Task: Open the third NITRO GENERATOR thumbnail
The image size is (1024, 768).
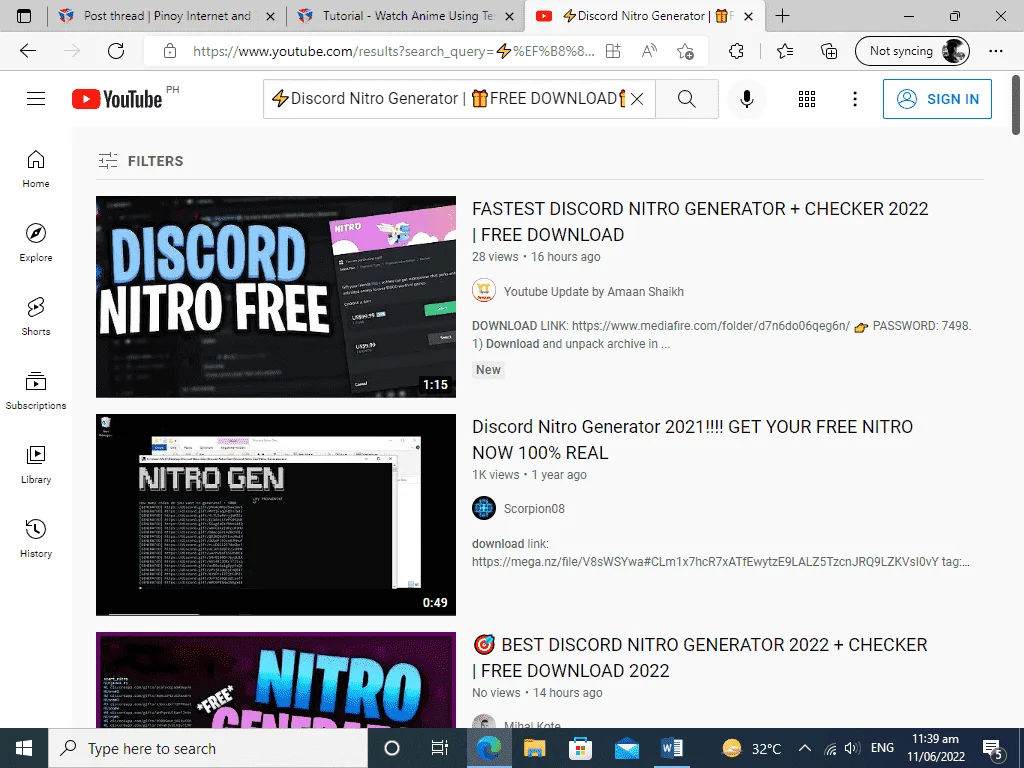Action: (x=276, y=680)
